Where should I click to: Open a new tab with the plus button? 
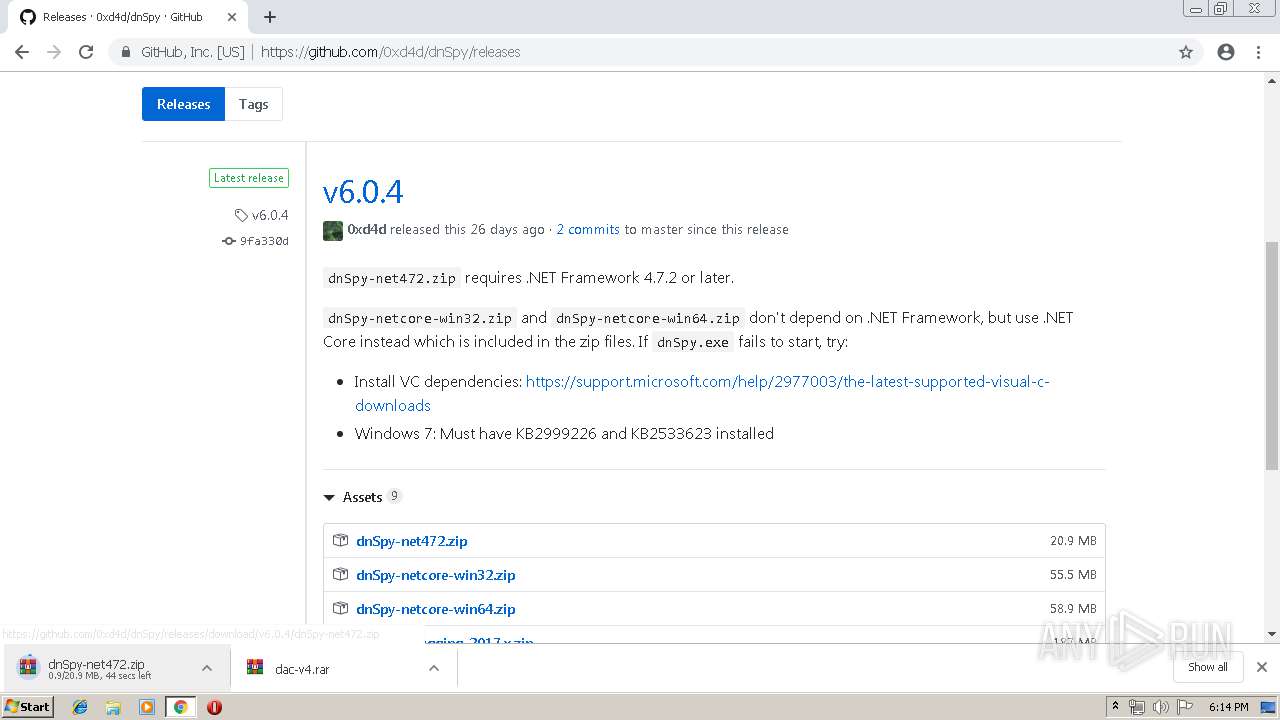click(x=270, y=17)
